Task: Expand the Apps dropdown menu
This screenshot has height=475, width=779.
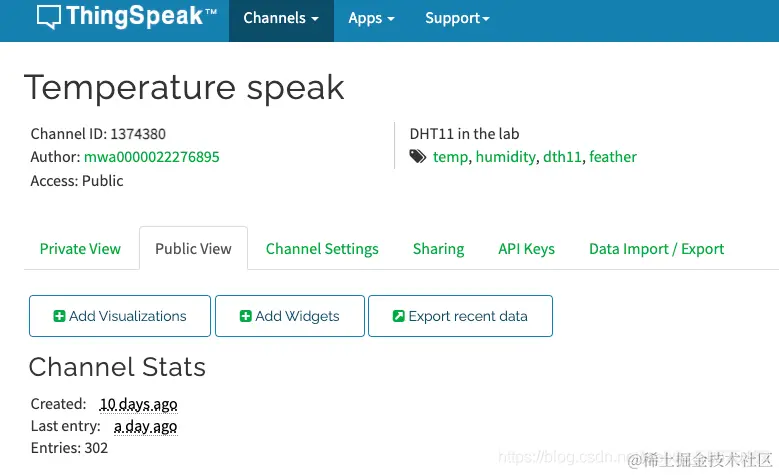Action: pyautogui.click(x=371, y=18)
